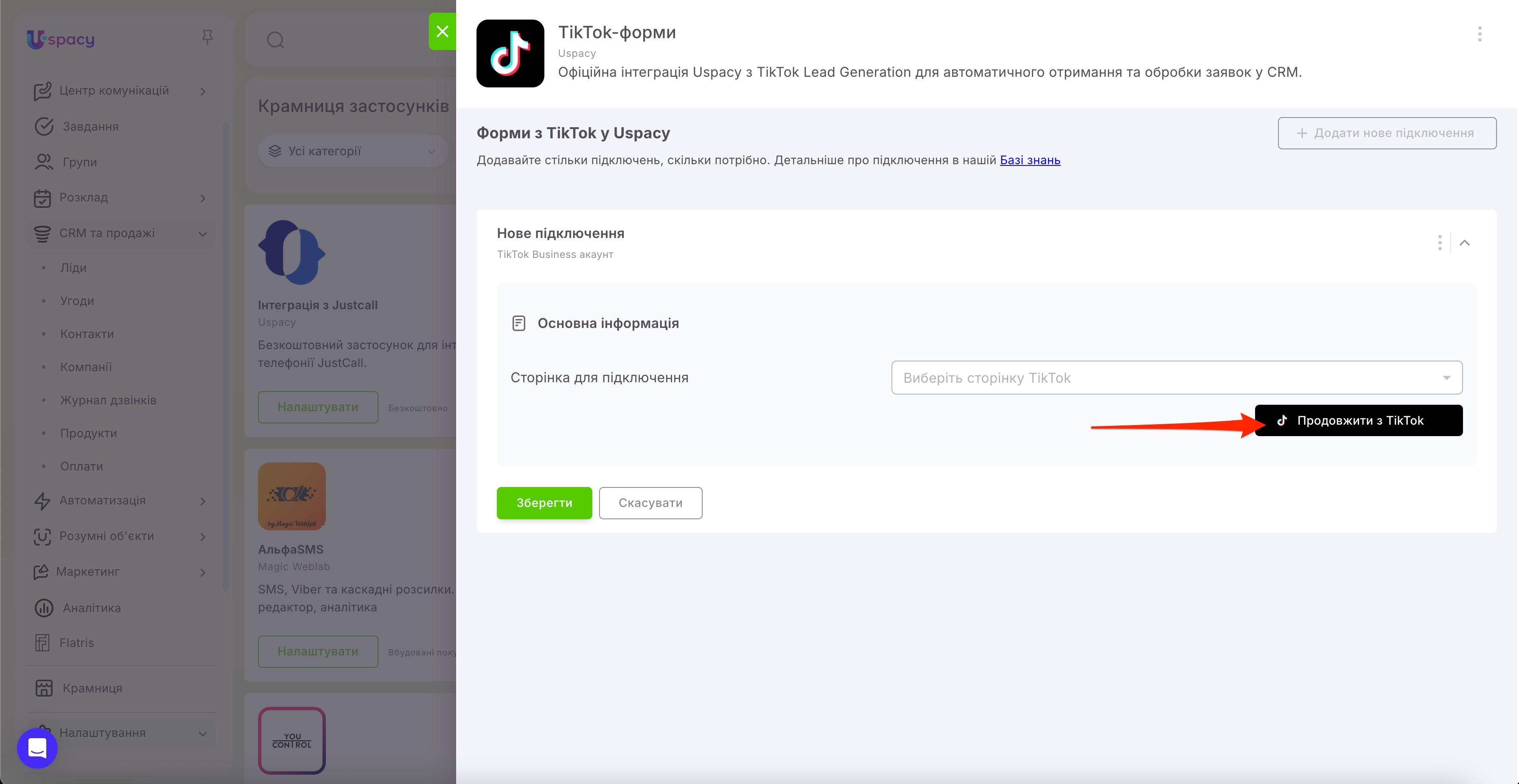Click Налаштувати under АльфаSMS
This screenshot has width=1519, height=784.
pyautogui.click(x=318, y=651)
